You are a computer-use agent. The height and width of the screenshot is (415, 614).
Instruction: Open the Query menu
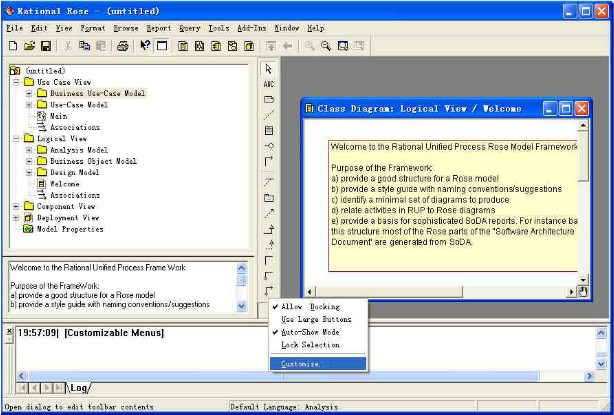coord(190,28)
